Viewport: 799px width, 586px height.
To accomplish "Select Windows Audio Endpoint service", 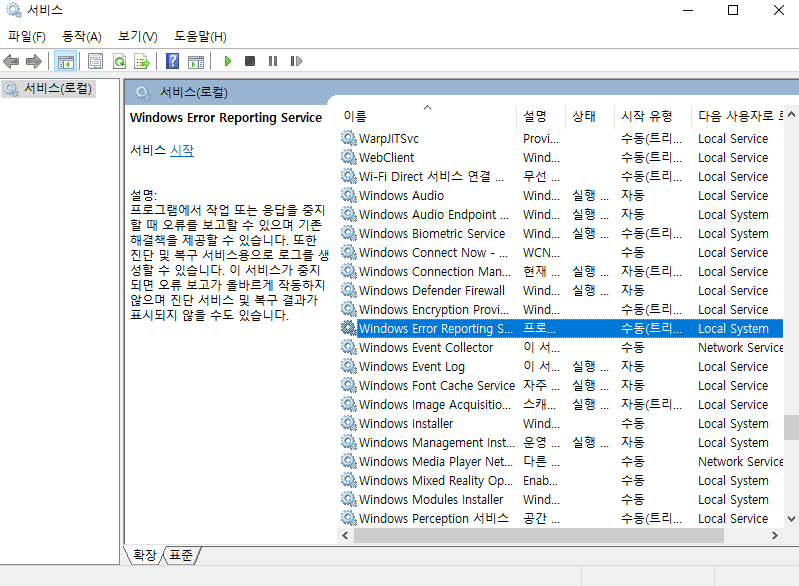I will pyautogui.click(x=561, y=215).
